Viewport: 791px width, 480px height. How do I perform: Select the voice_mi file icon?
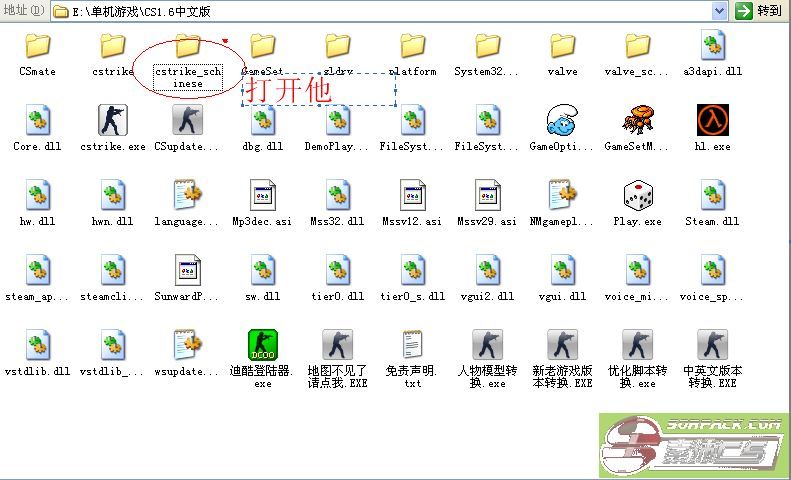pos(638,270)
